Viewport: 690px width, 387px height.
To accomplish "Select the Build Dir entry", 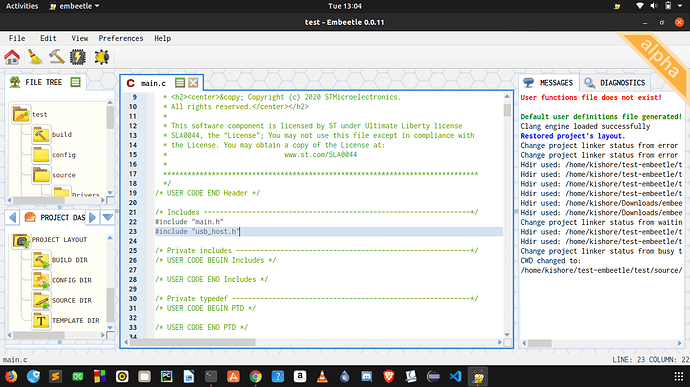I will click(x=70, y=260).
